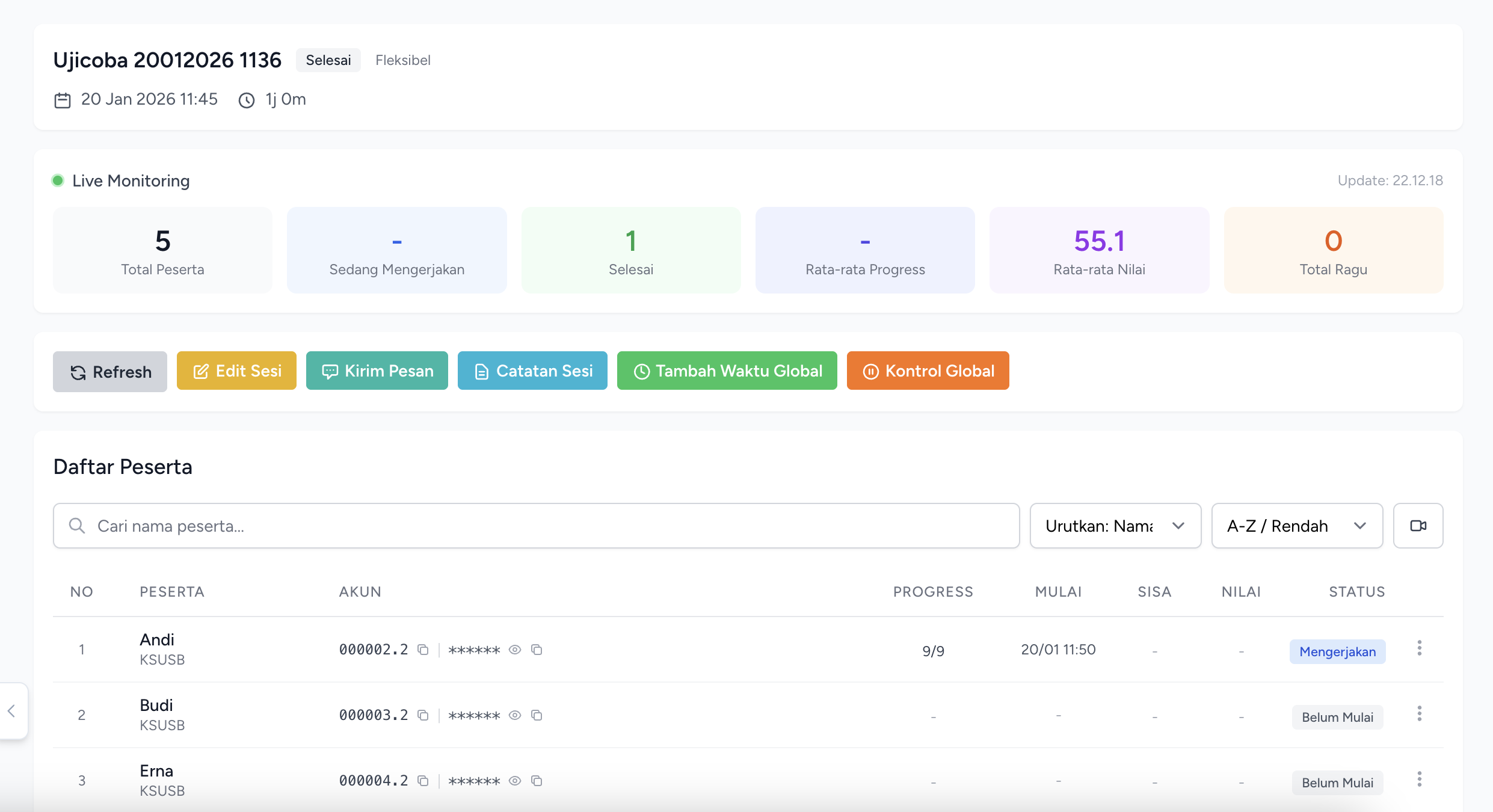Reveal Budi's password with the eye icon
1493x812 pixels.
[x=515, y=715]
